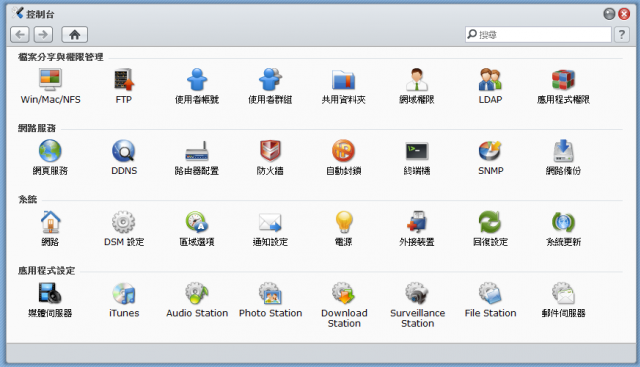The width and height of the screenshot is (640, 367).
Task: Close the 控制台 window
Action: [x=624, y=14]
